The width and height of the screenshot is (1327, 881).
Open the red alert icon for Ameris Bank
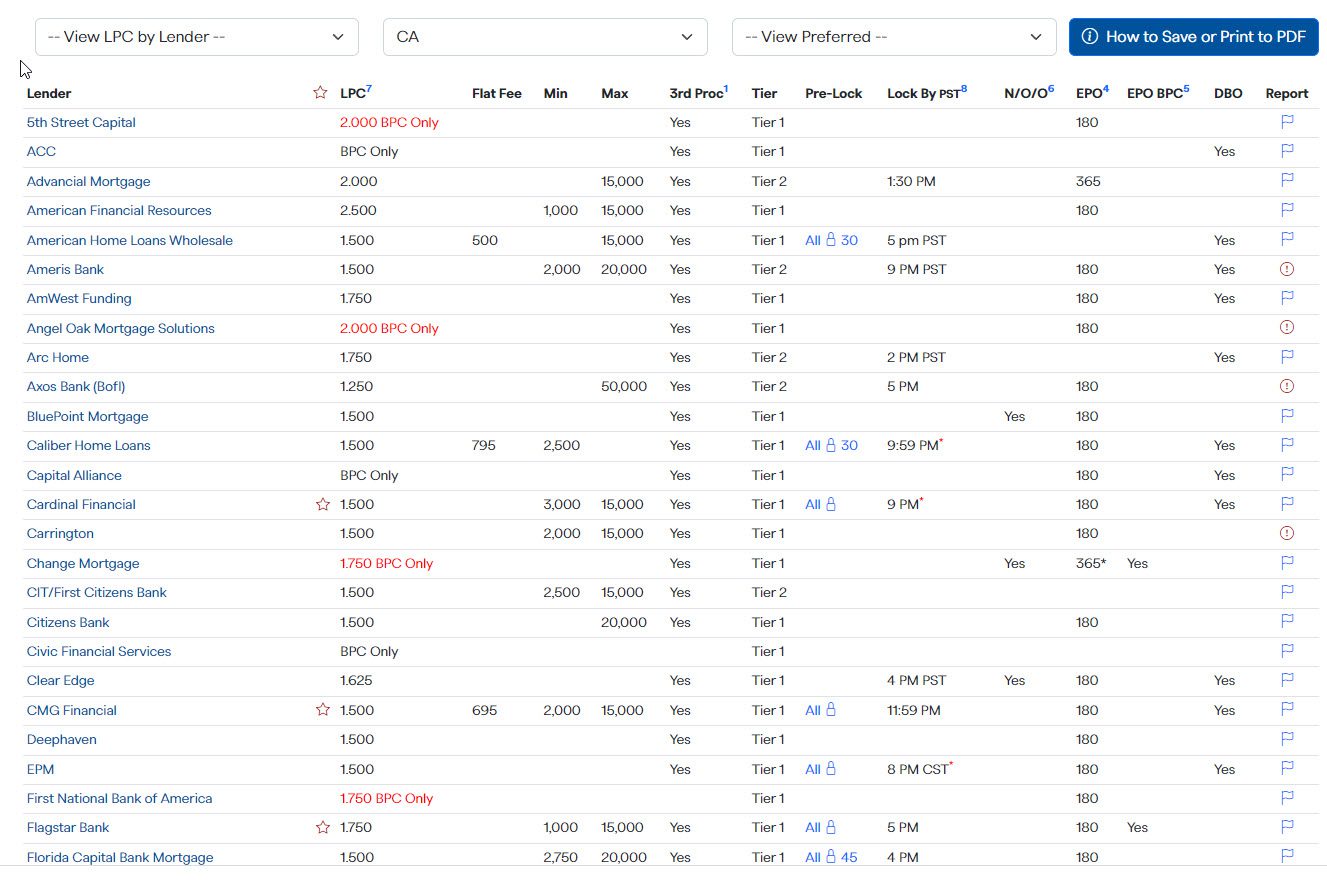click(1287, 269)
